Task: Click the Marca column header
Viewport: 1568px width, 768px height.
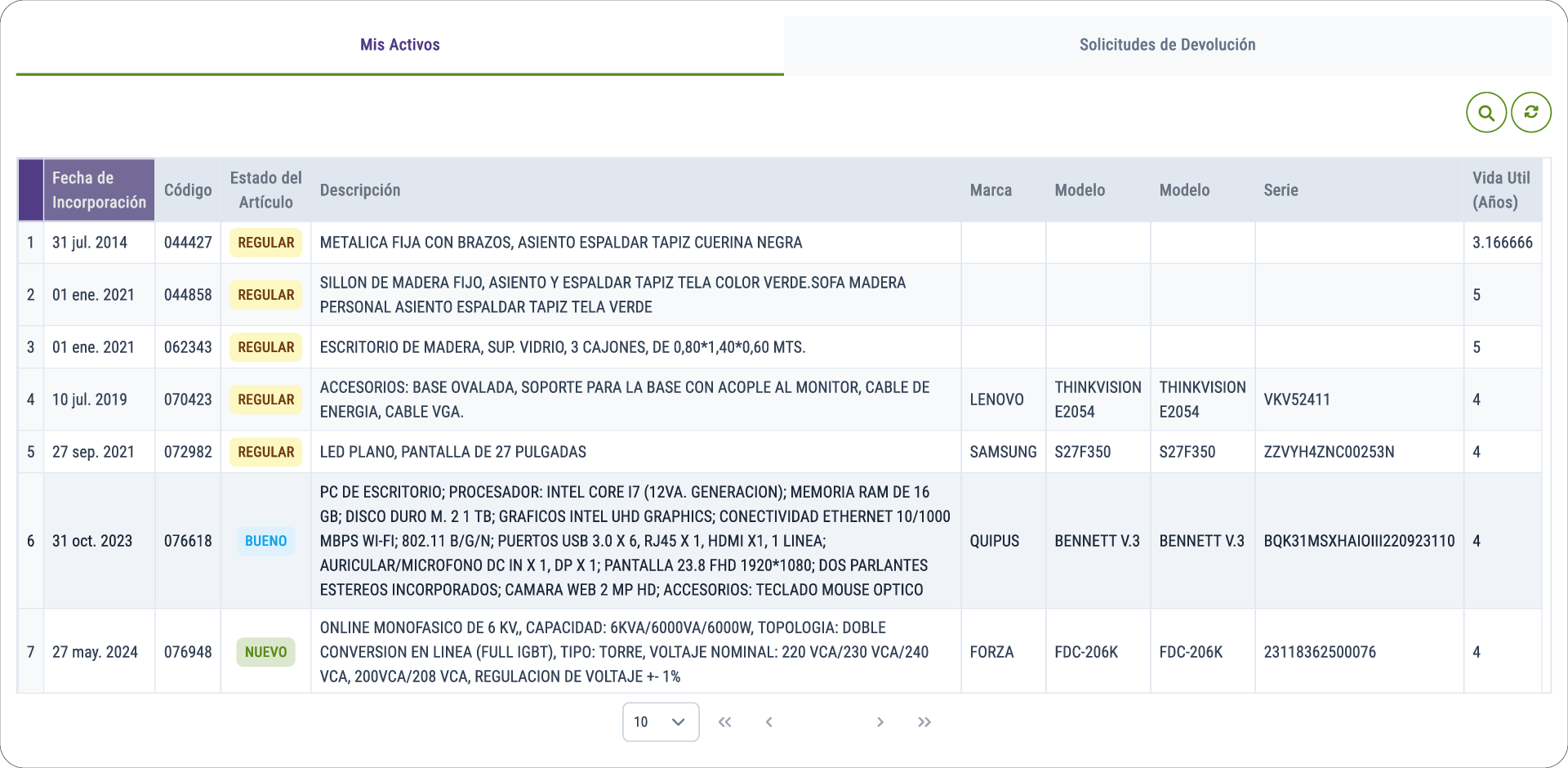Action: (x=991, y=190)
